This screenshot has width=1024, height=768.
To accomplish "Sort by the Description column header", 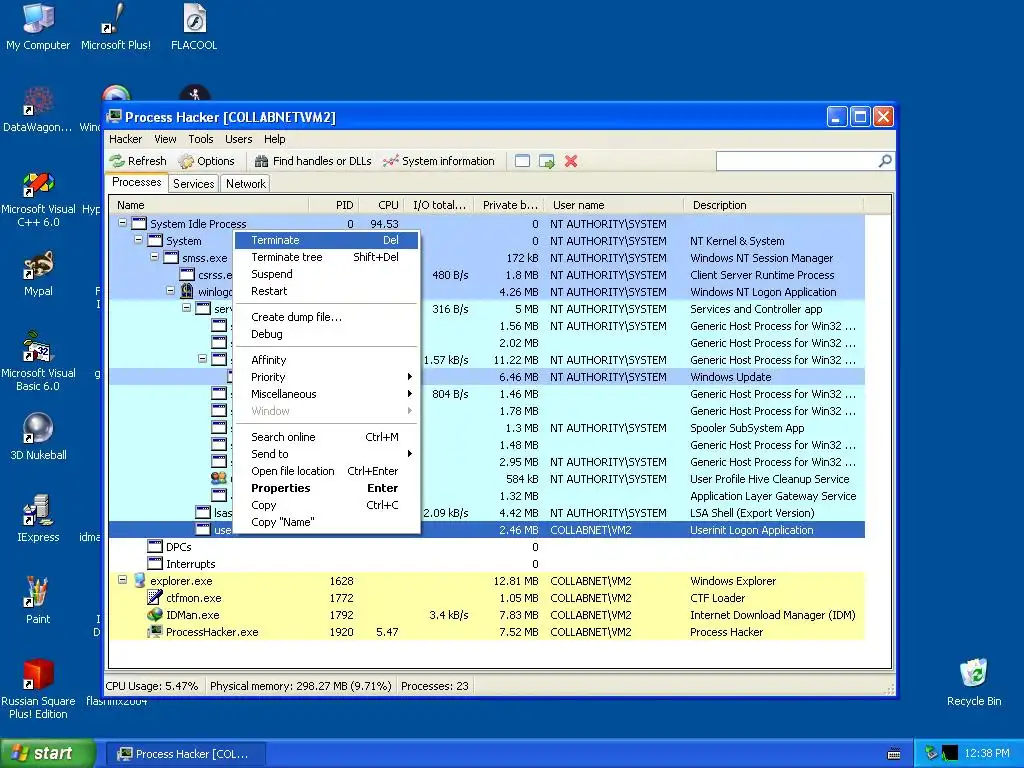I will (774, 205).
